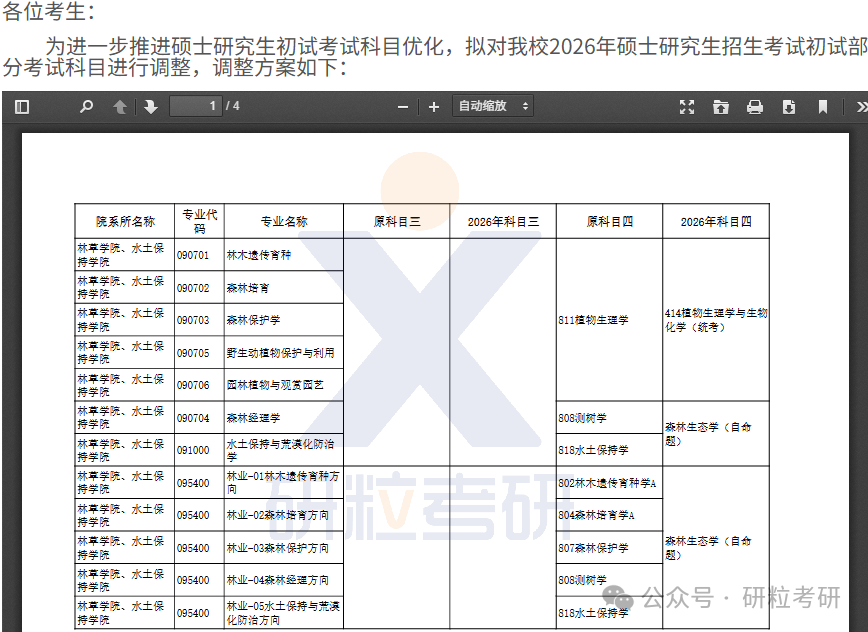Click the 各位考生 greeting text
The width and height of the screenshot is (868, 632).
coord(49,11)
